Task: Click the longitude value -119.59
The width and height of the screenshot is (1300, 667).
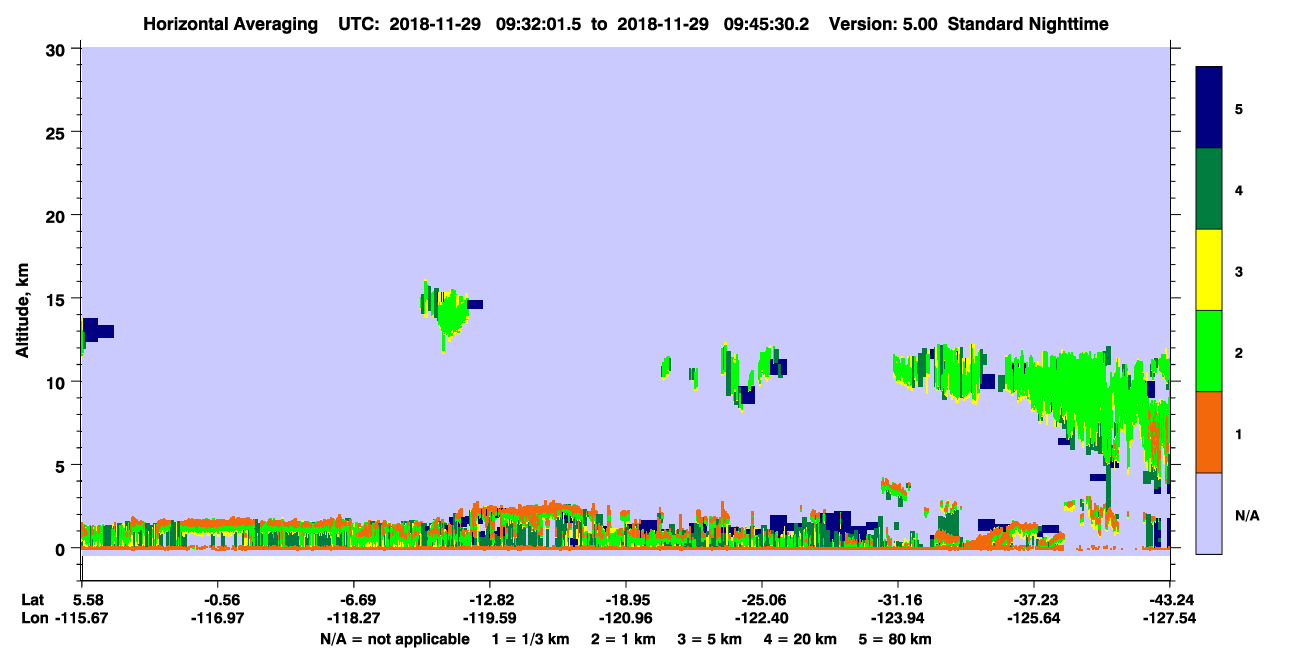Action: 489,618
